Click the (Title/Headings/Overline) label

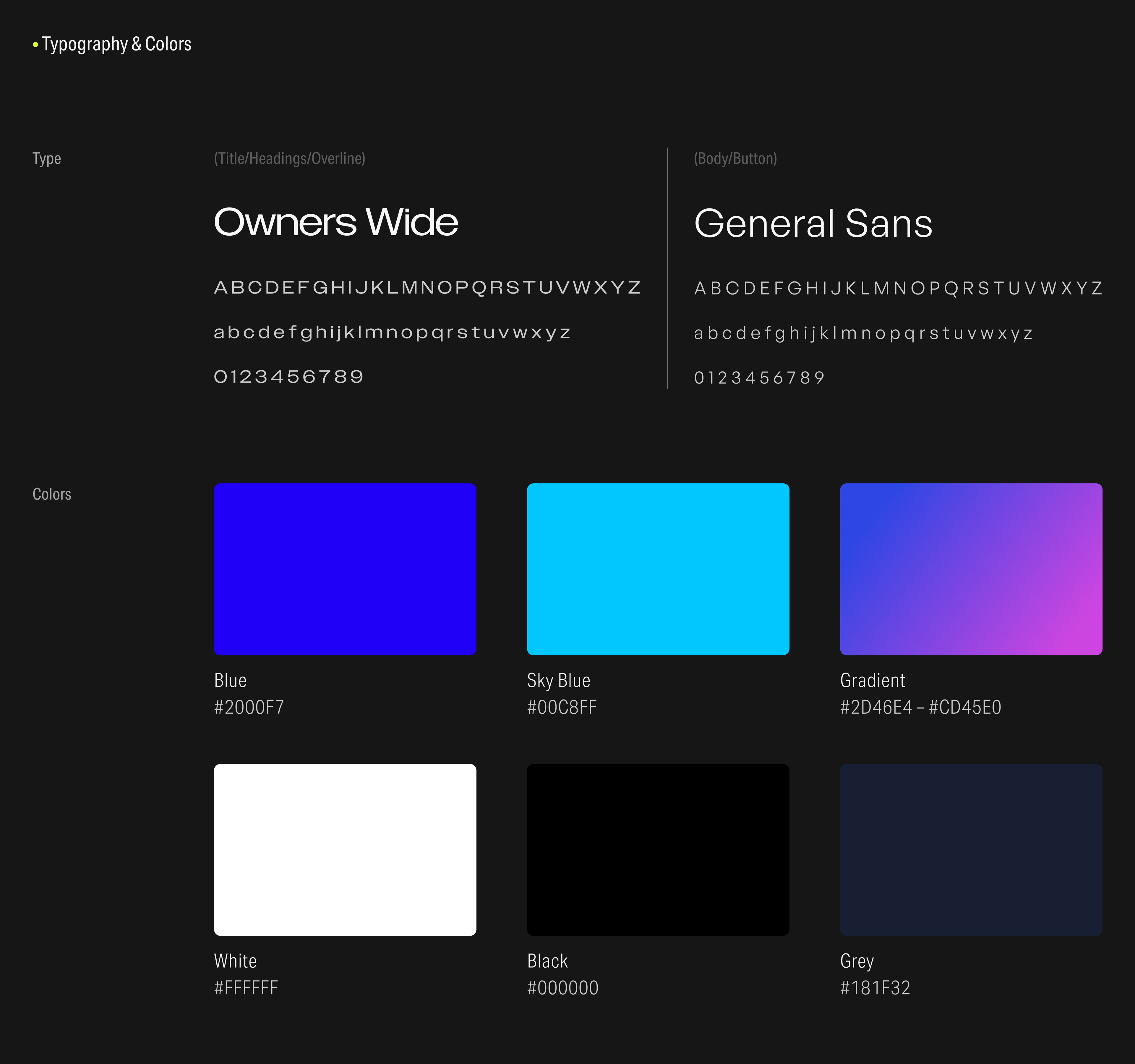[x=289, y=158]
